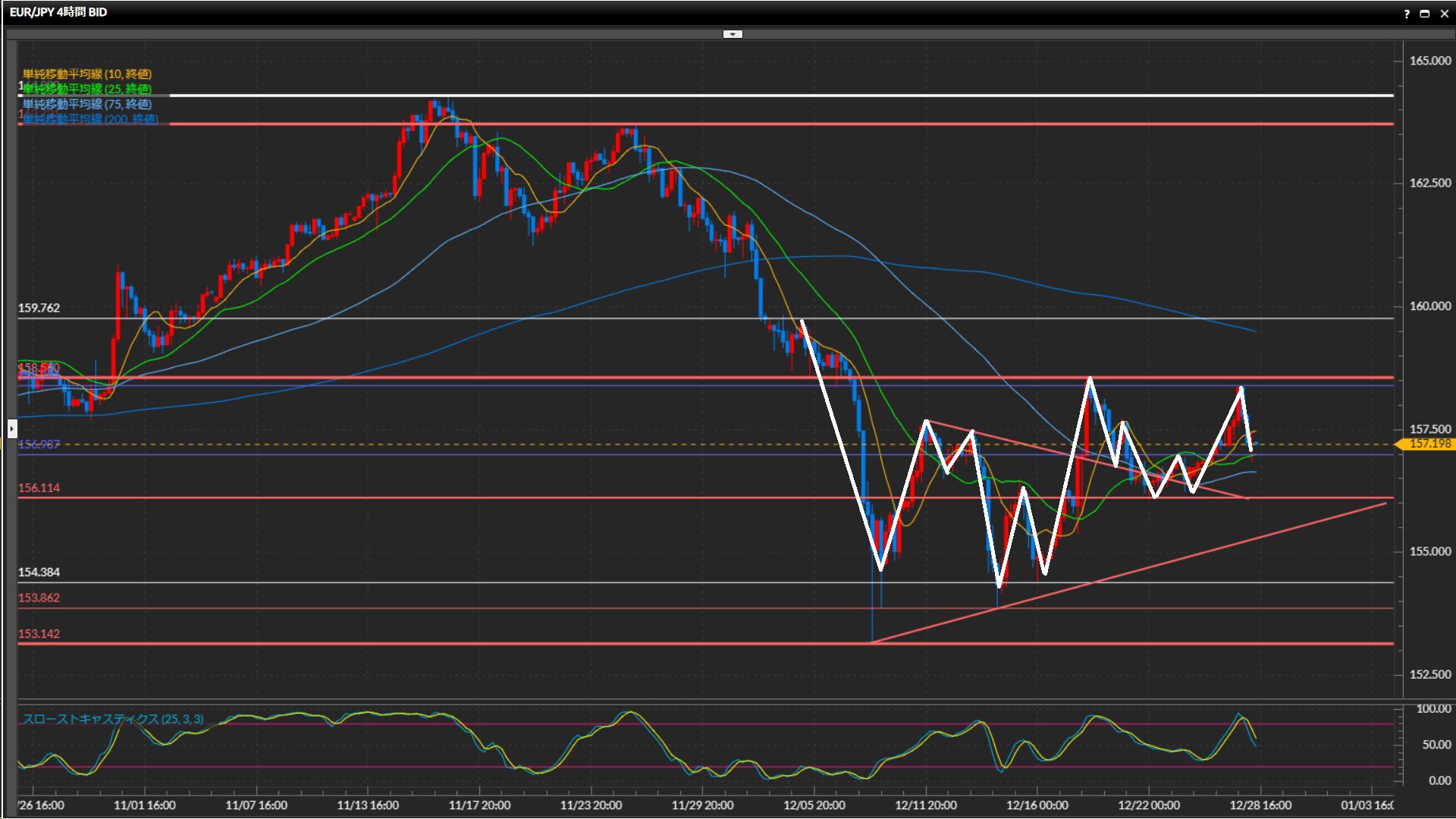Click the 153.862 price level label
This screenshot has width=1456, height=819.
(x=39, y=598)
